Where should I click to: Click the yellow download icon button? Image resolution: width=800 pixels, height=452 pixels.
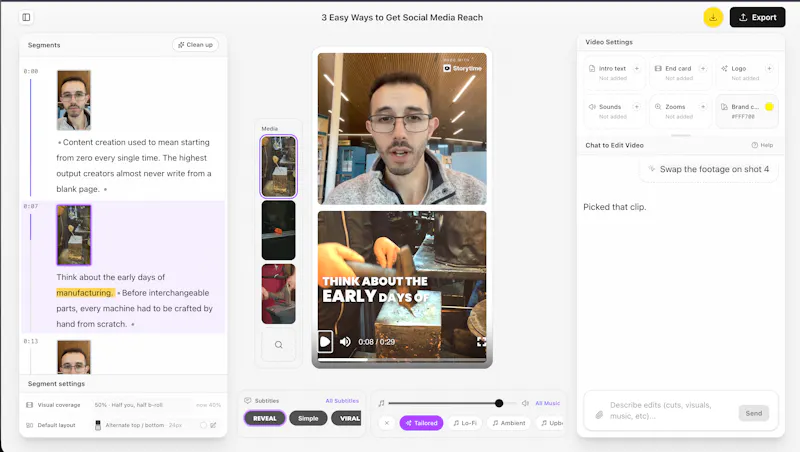713,17
